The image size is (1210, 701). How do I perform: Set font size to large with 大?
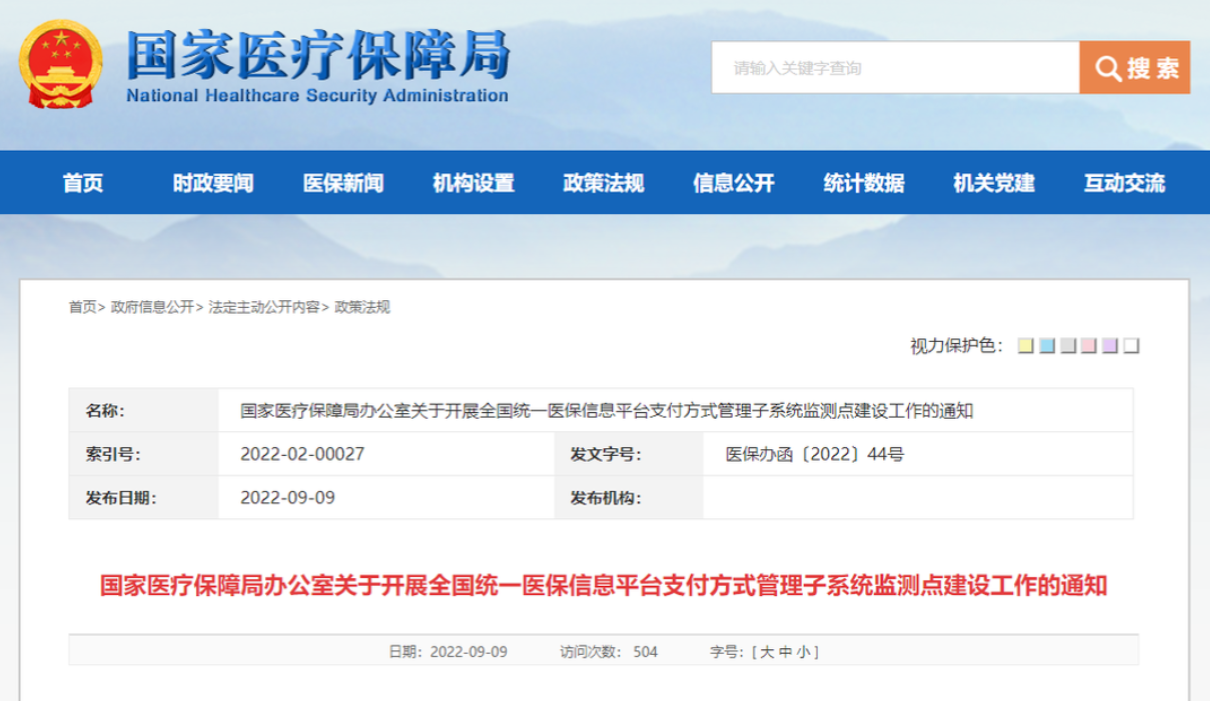767,652
